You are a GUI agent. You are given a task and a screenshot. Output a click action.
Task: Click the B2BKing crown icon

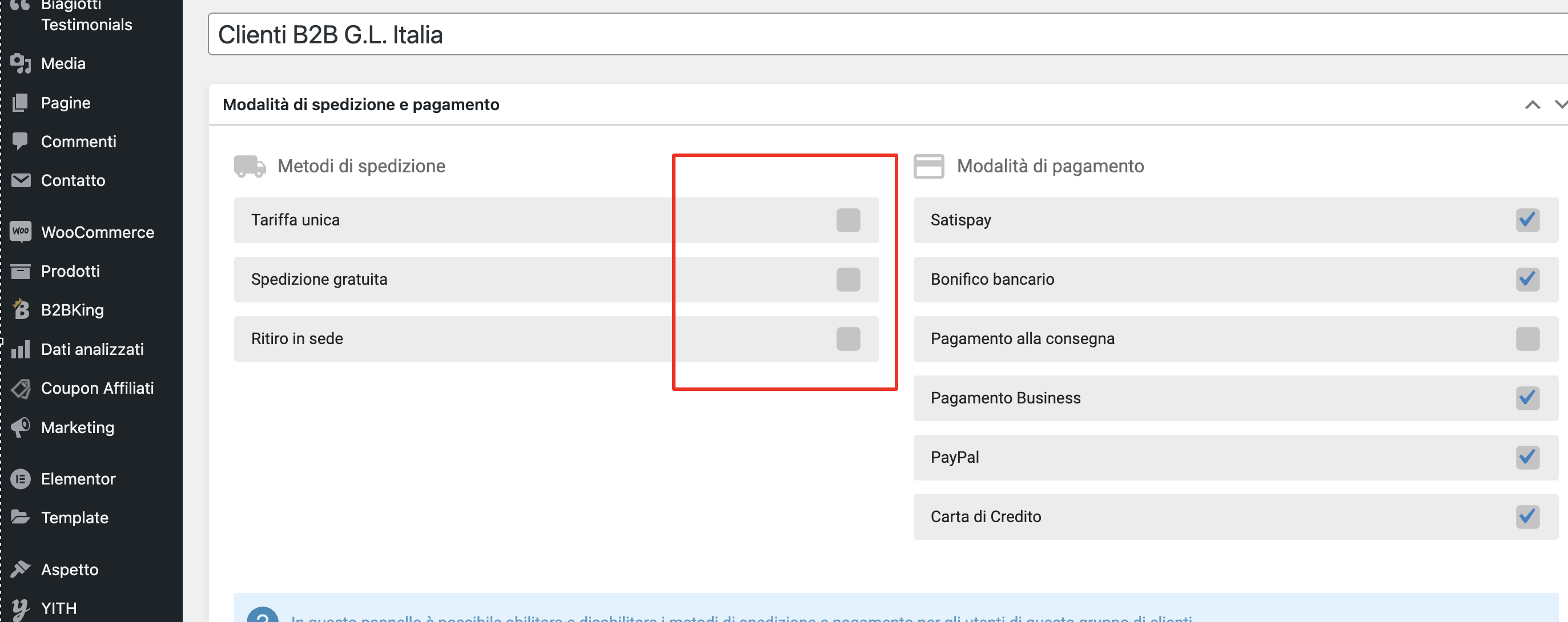click(x=21, y=309)
